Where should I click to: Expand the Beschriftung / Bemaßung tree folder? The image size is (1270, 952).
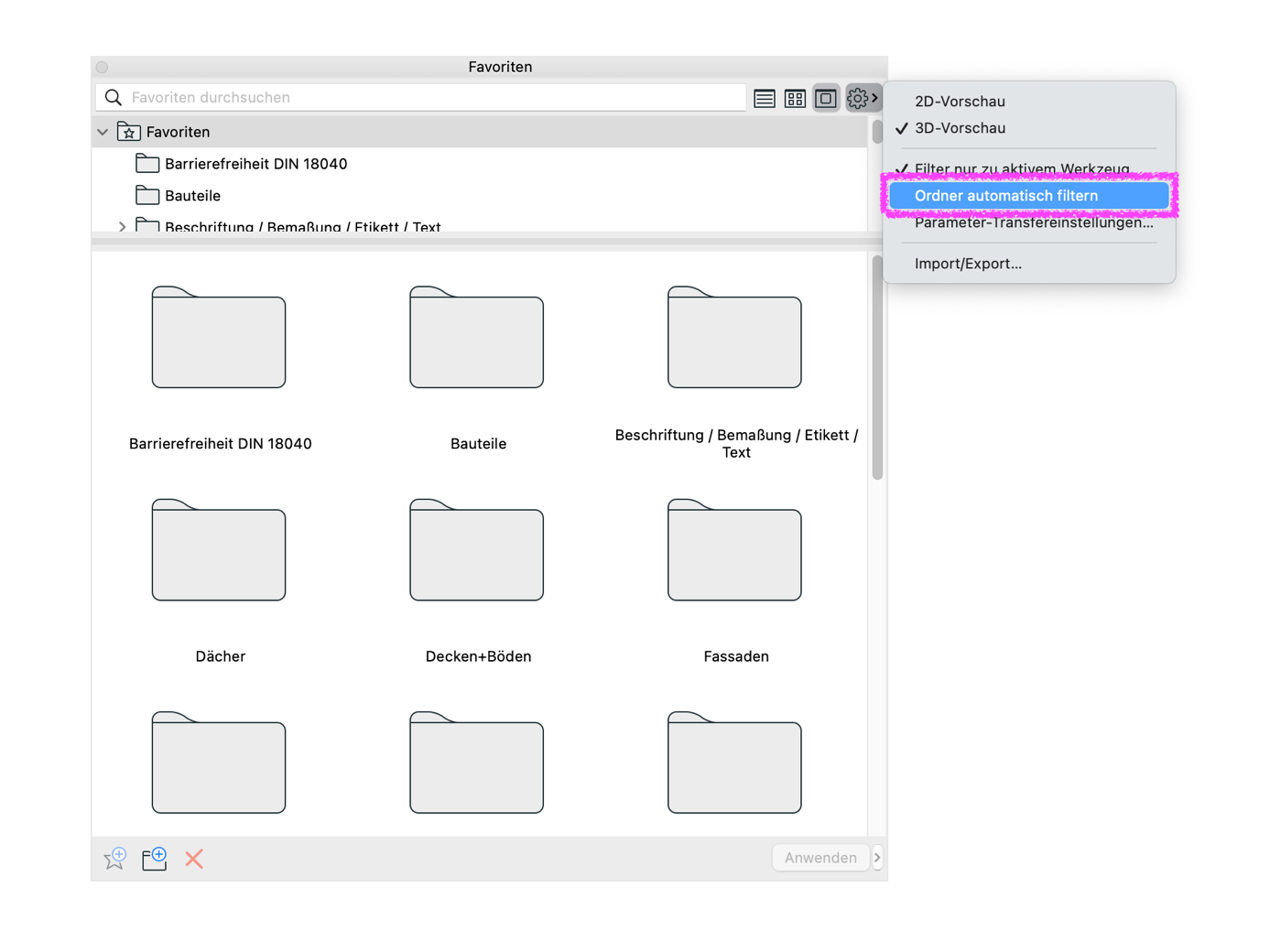tap(122, 226)
